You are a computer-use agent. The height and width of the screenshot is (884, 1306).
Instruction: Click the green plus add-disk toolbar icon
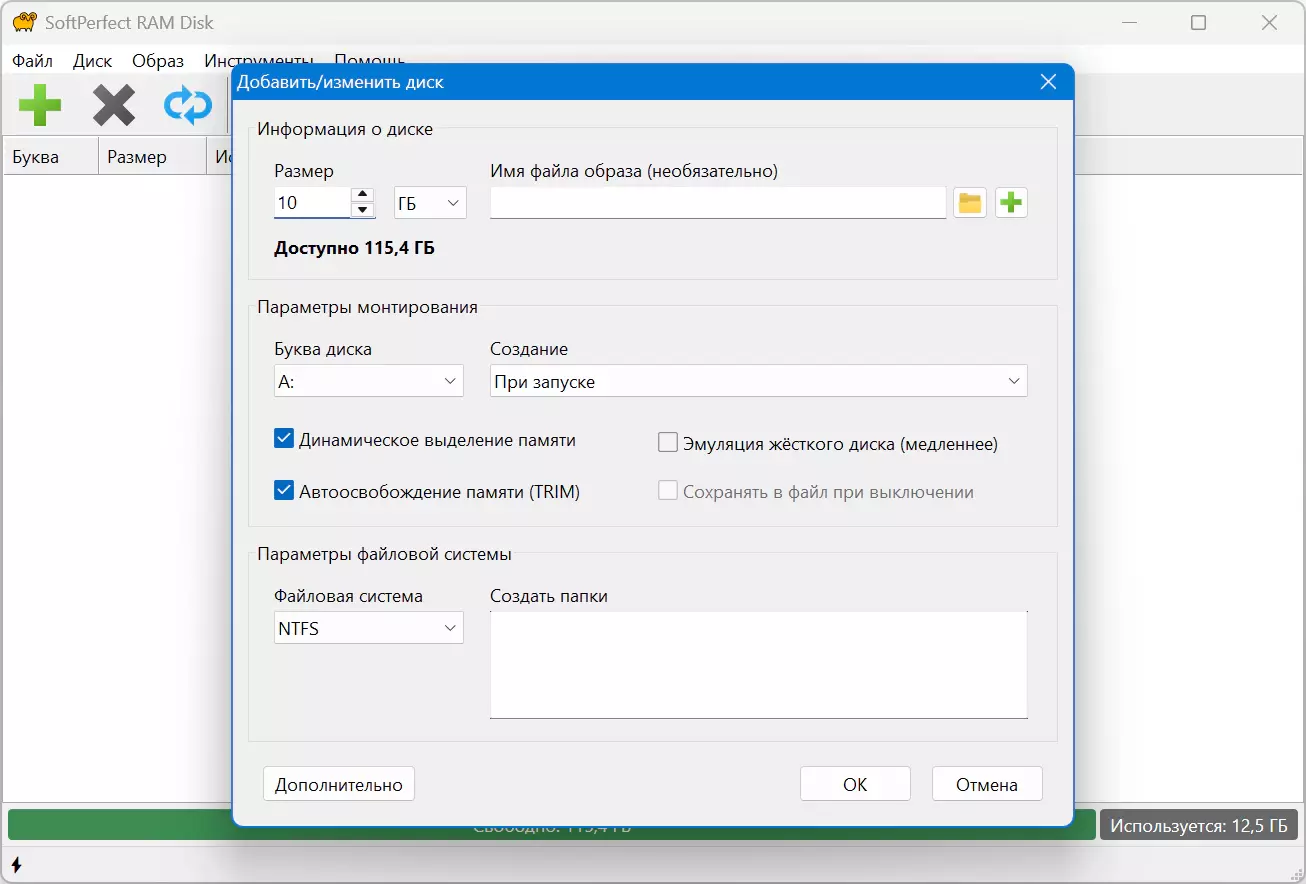point(40,104)
